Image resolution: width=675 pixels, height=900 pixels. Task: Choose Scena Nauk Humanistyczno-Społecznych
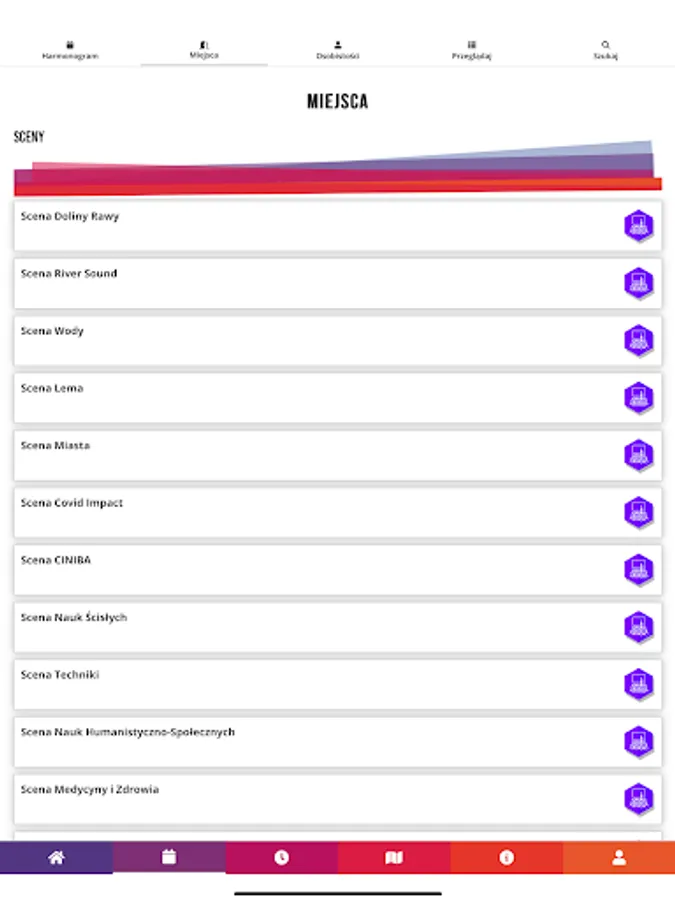click(x=300, y=742)
